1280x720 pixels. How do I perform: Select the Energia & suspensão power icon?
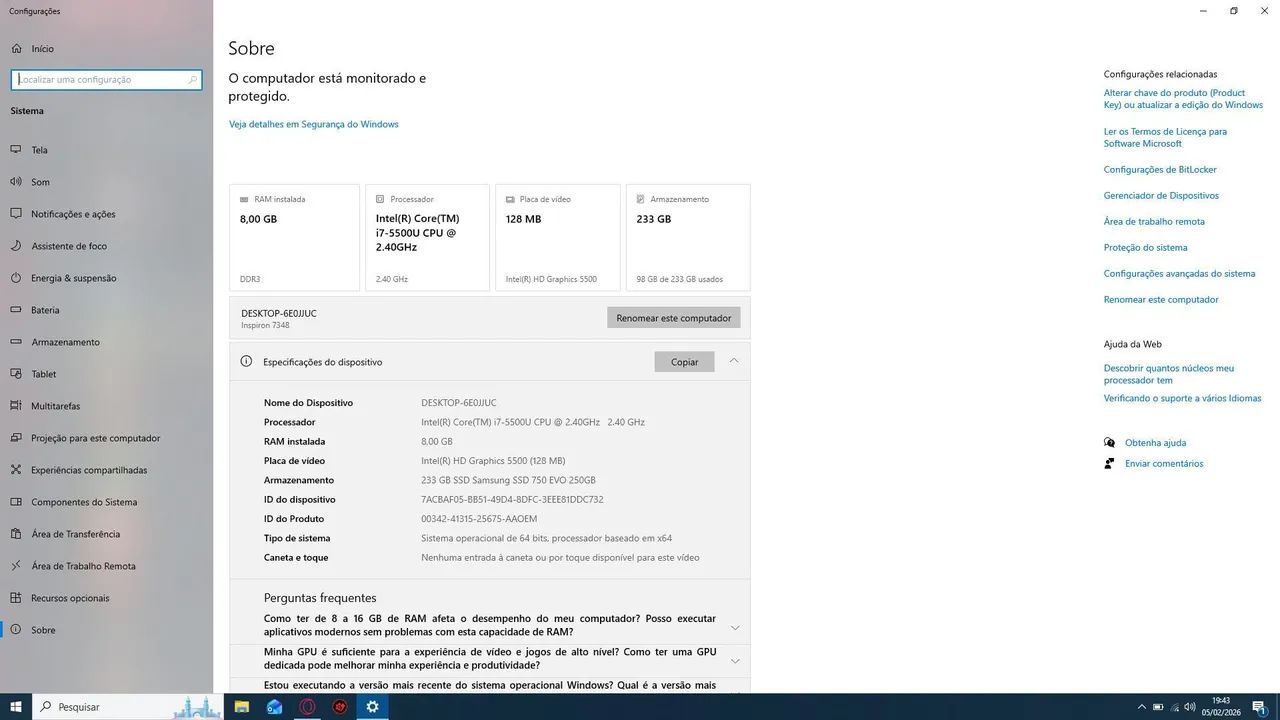[x=15, y=277]
